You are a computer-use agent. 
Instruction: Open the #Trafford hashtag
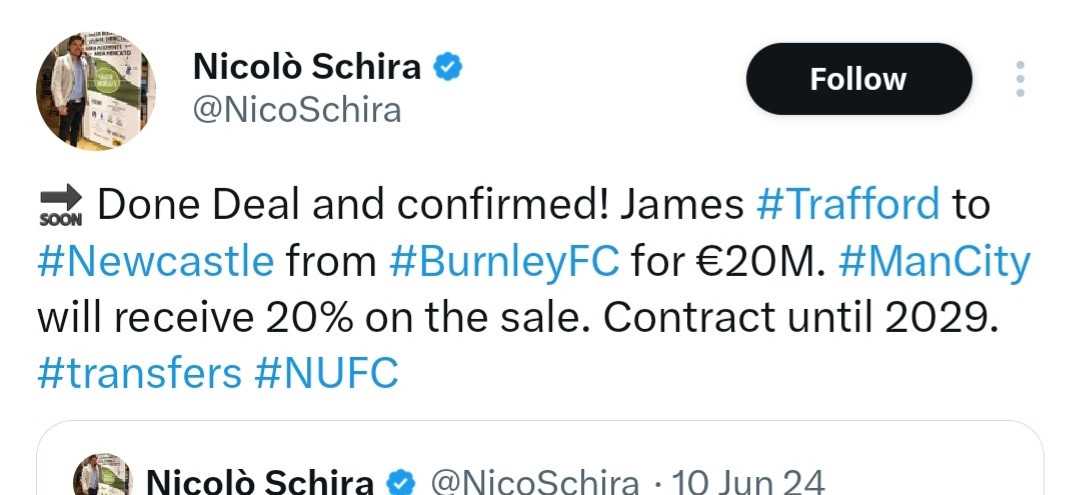click(x=848, y=204)
